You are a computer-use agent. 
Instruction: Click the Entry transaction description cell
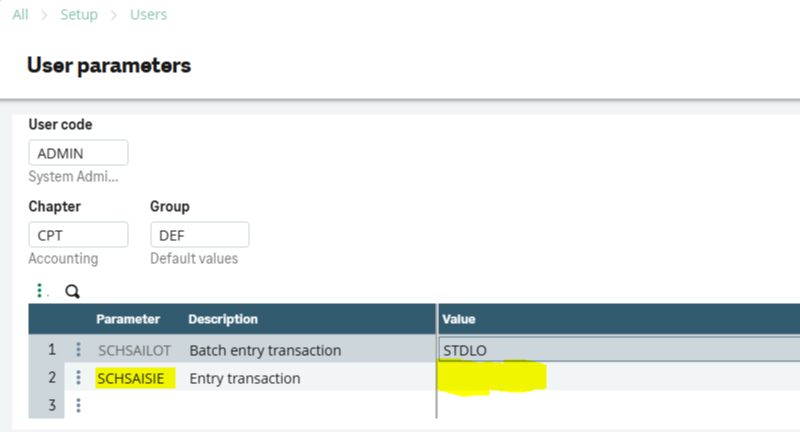click(244, 378)
